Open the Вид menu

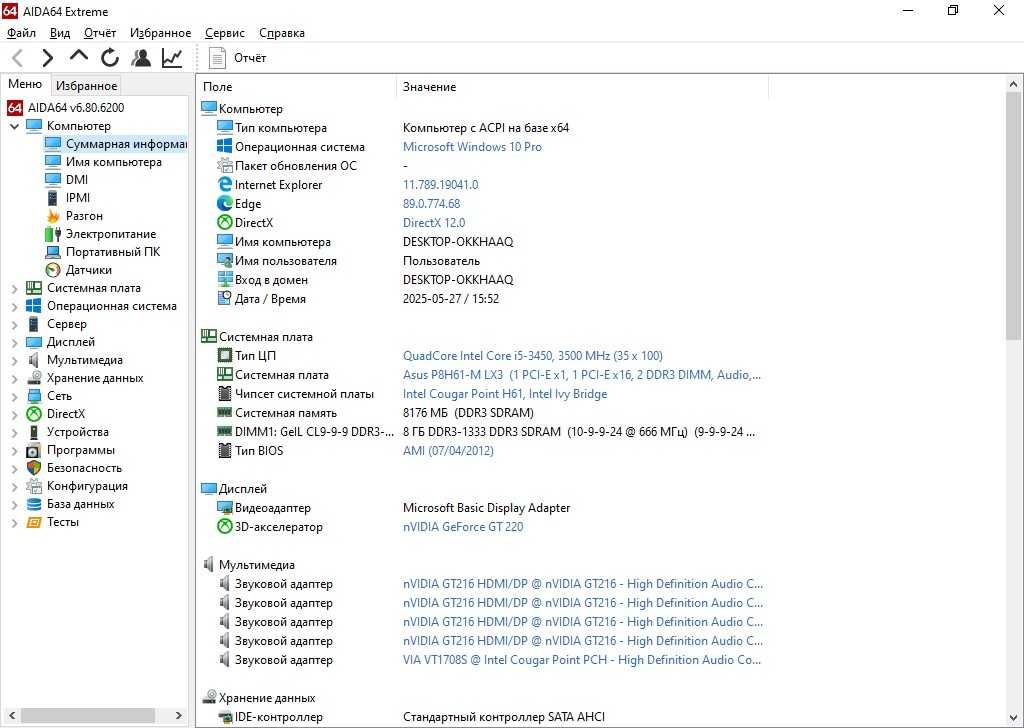click(59, 33)
